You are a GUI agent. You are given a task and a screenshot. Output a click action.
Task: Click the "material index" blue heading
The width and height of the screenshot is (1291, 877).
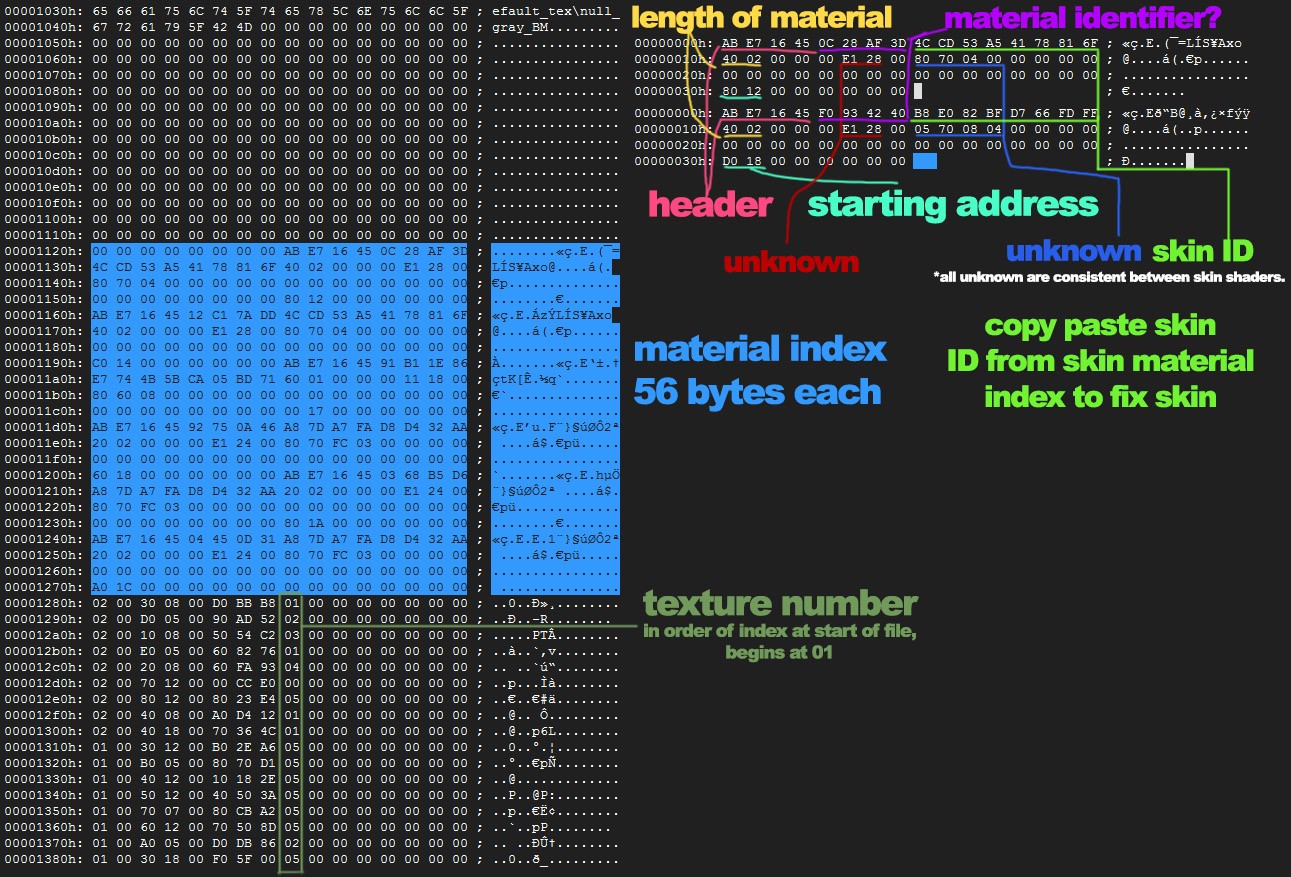(759, 349)
